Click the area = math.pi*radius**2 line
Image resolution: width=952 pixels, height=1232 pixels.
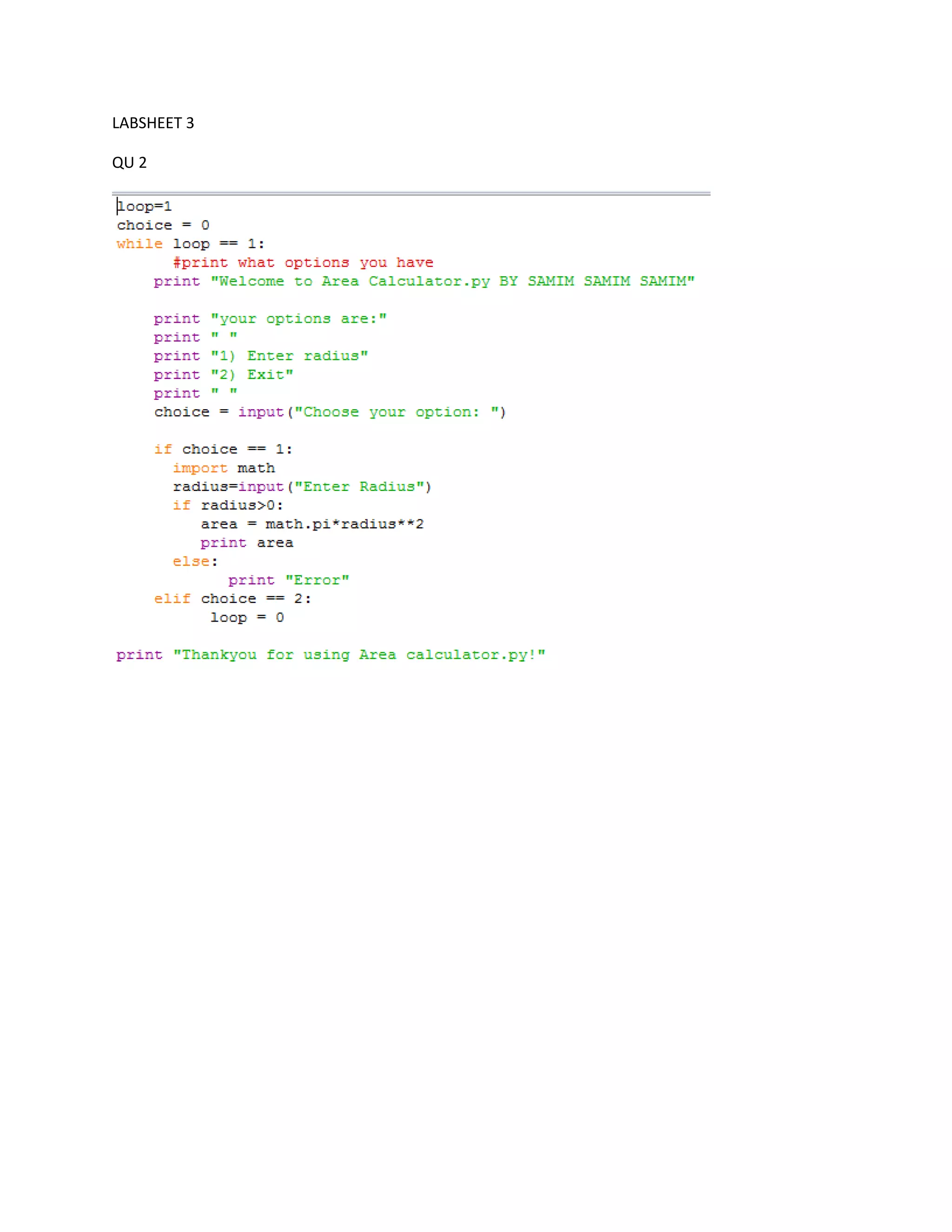coord(312,524)
